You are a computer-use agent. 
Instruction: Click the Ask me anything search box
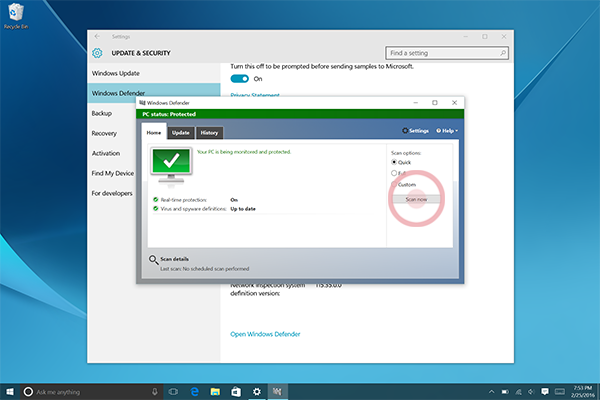click(x=92, y=392)
